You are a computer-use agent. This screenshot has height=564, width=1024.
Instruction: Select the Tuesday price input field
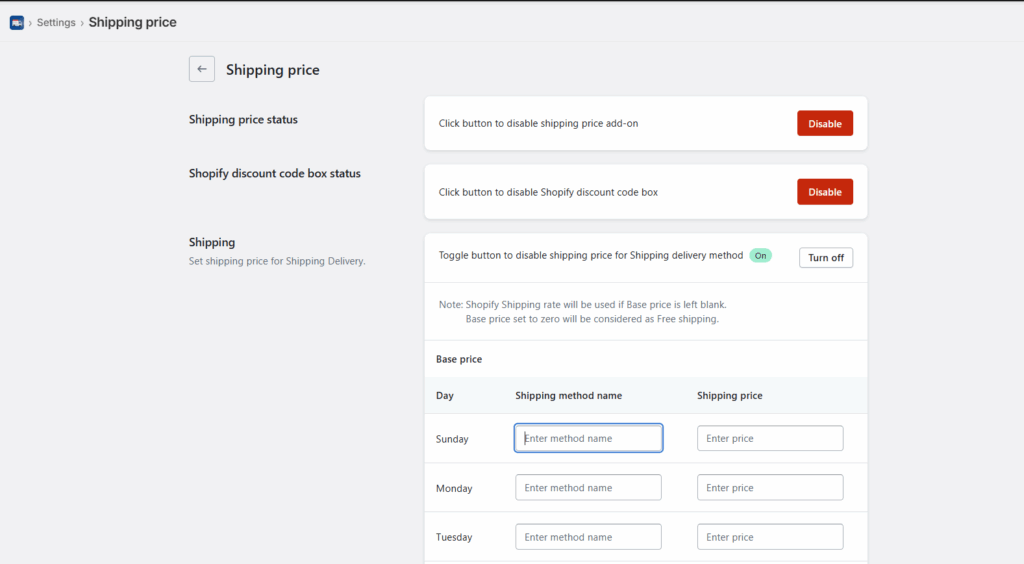(x=769, y=537)
